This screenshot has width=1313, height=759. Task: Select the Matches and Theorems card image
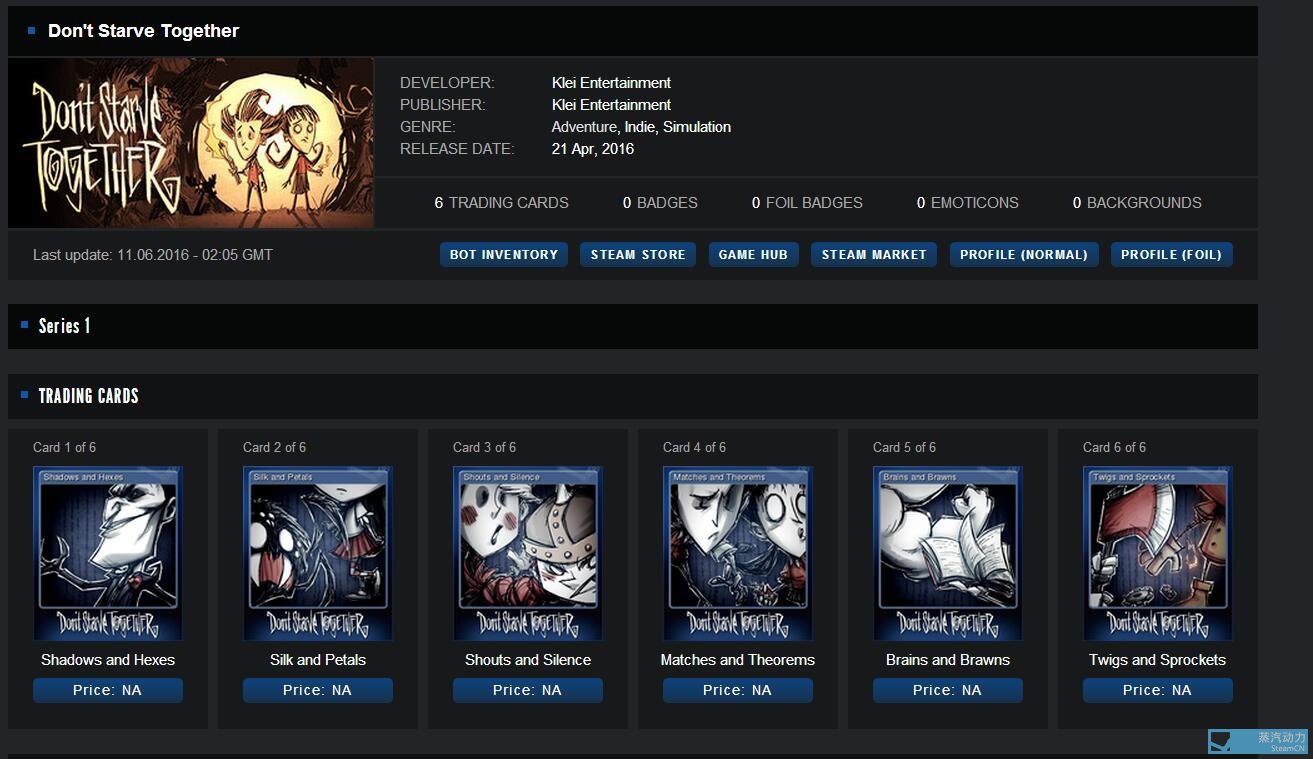pos(738,553)
